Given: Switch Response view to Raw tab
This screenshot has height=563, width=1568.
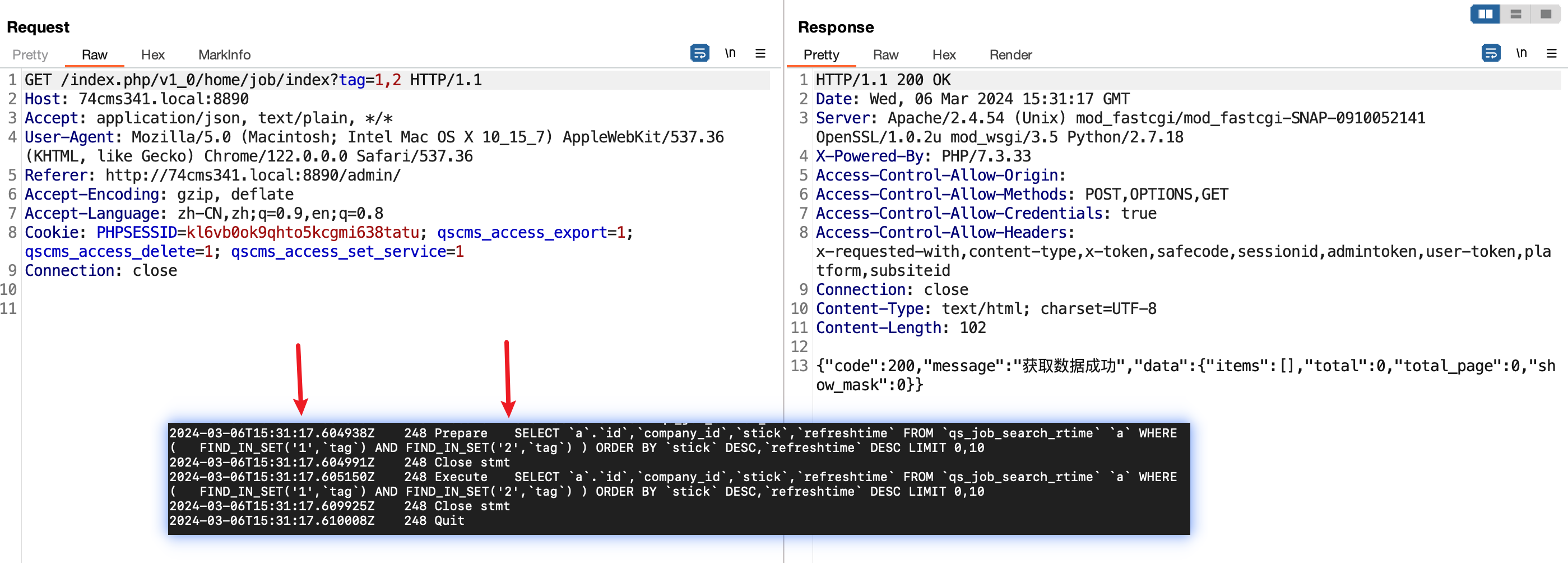Looking at the screenshot, I should click(x=885, y=55).
